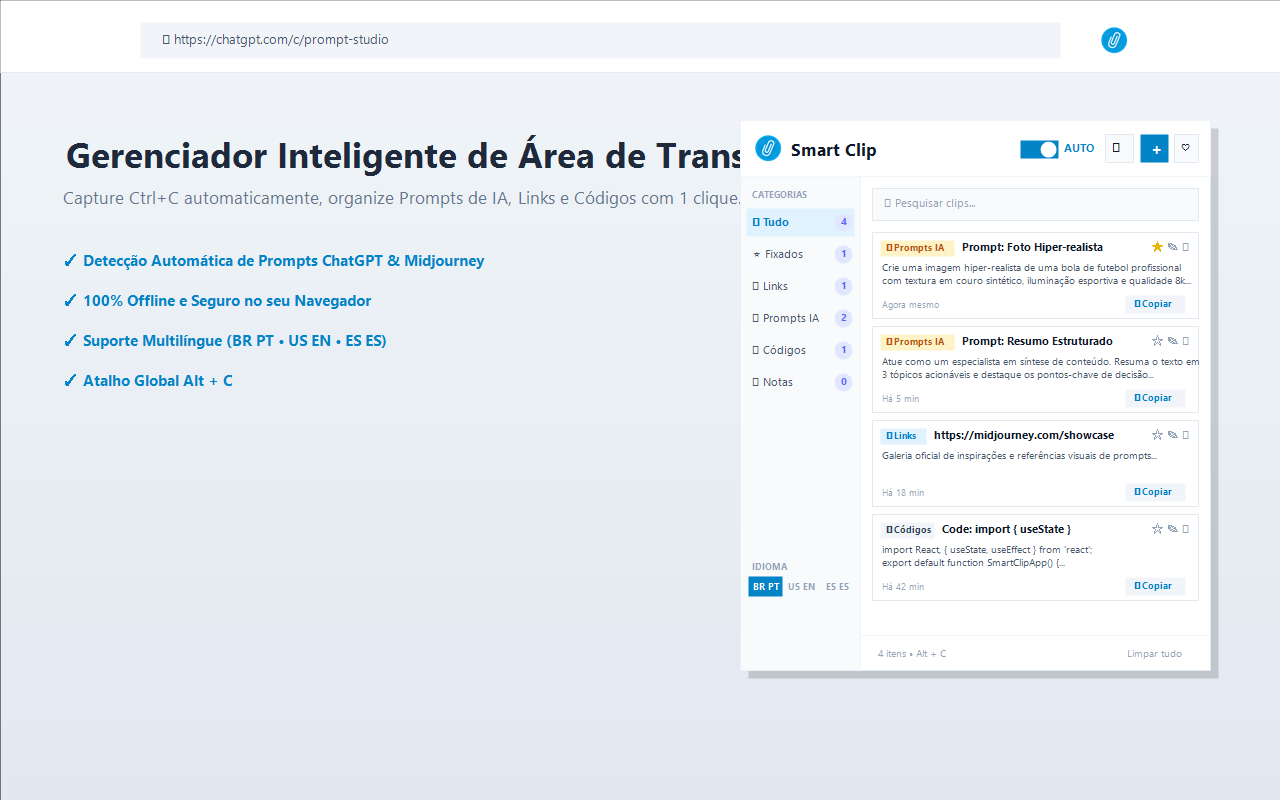Click the heart icon button in header
Image resolution: width=1280 pixels, height=800 pixels.
click(1186, 149)
